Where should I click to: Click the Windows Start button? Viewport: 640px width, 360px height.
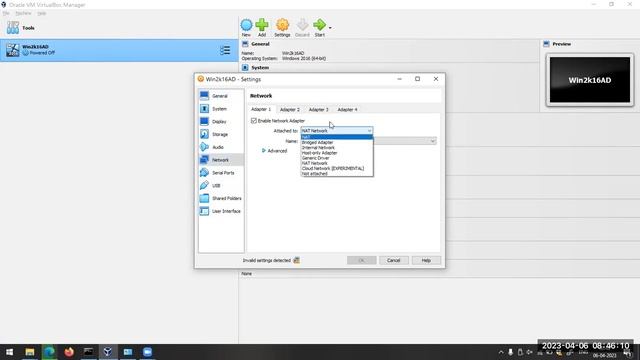click(x=9, y=352)
